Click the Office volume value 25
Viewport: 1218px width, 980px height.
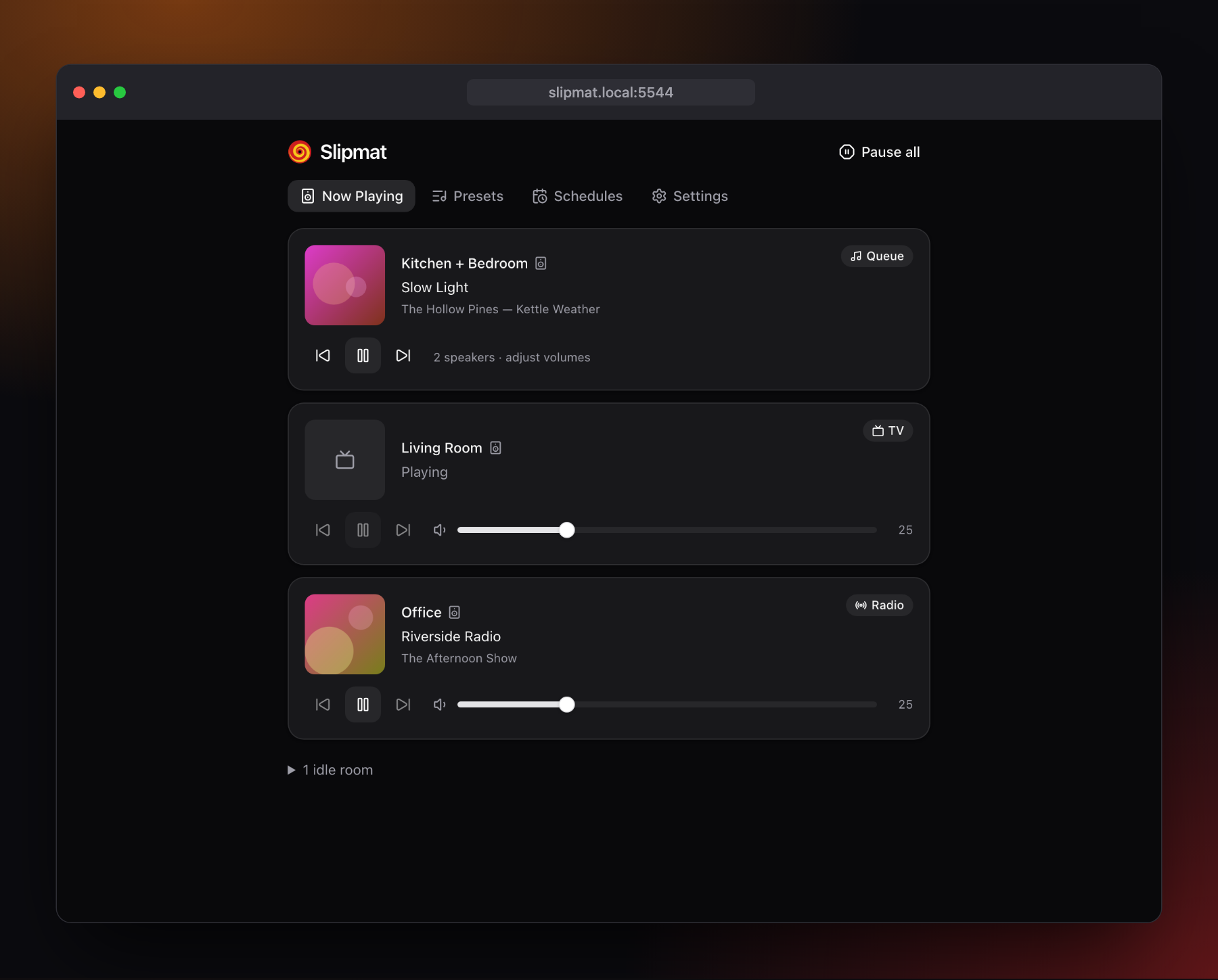coord(905,705)
